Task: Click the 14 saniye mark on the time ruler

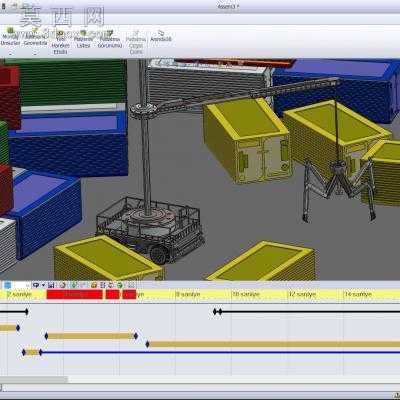Action: [x=358, y=294]
